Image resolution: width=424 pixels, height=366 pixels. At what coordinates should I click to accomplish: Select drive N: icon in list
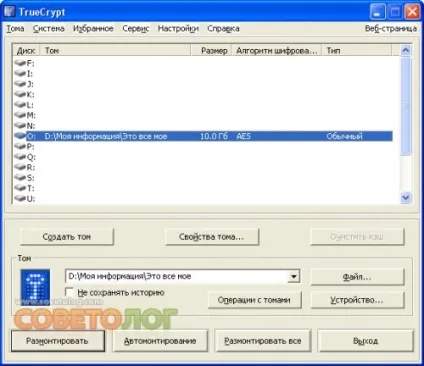click(x=20, y=126)
